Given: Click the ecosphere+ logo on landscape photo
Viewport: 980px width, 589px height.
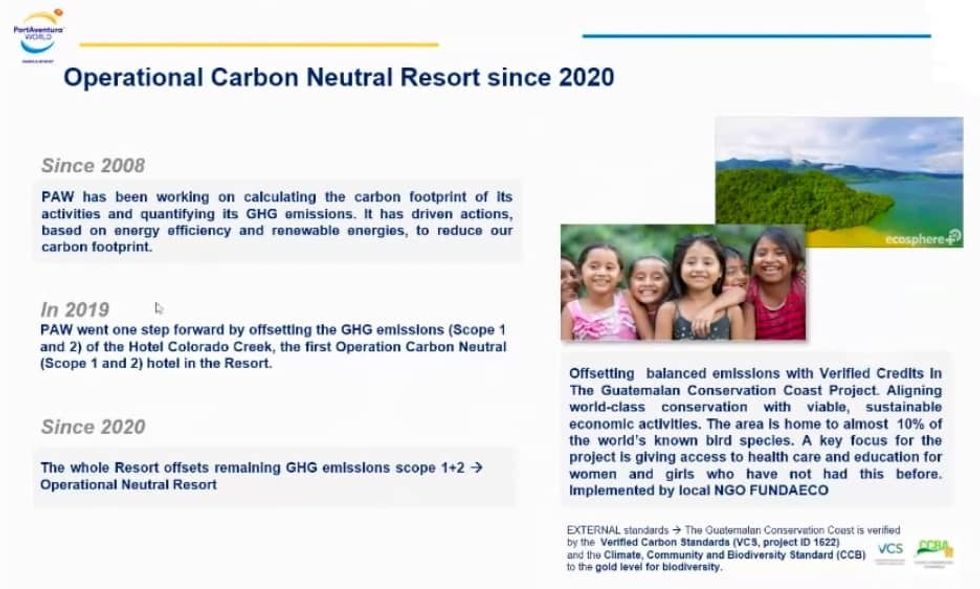Looking at the screenshot, I should pyautogui.click(x=921, y=238).
